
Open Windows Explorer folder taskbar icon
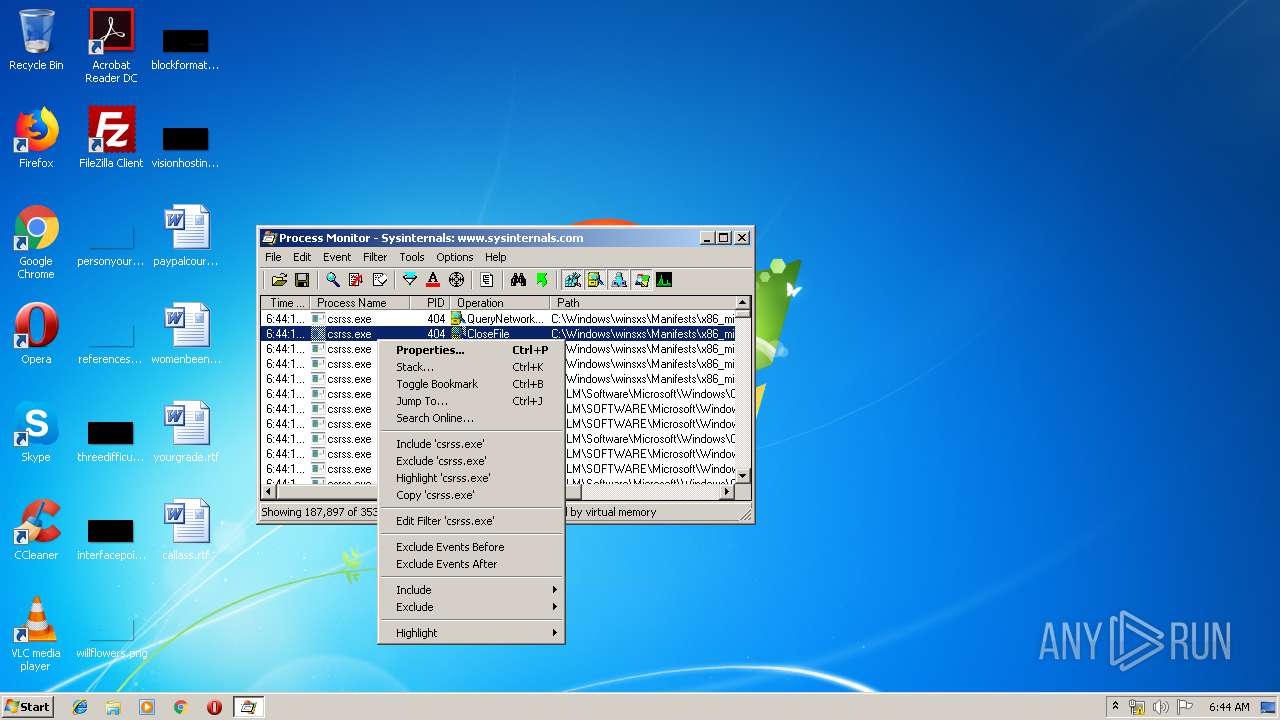(113, 707)
